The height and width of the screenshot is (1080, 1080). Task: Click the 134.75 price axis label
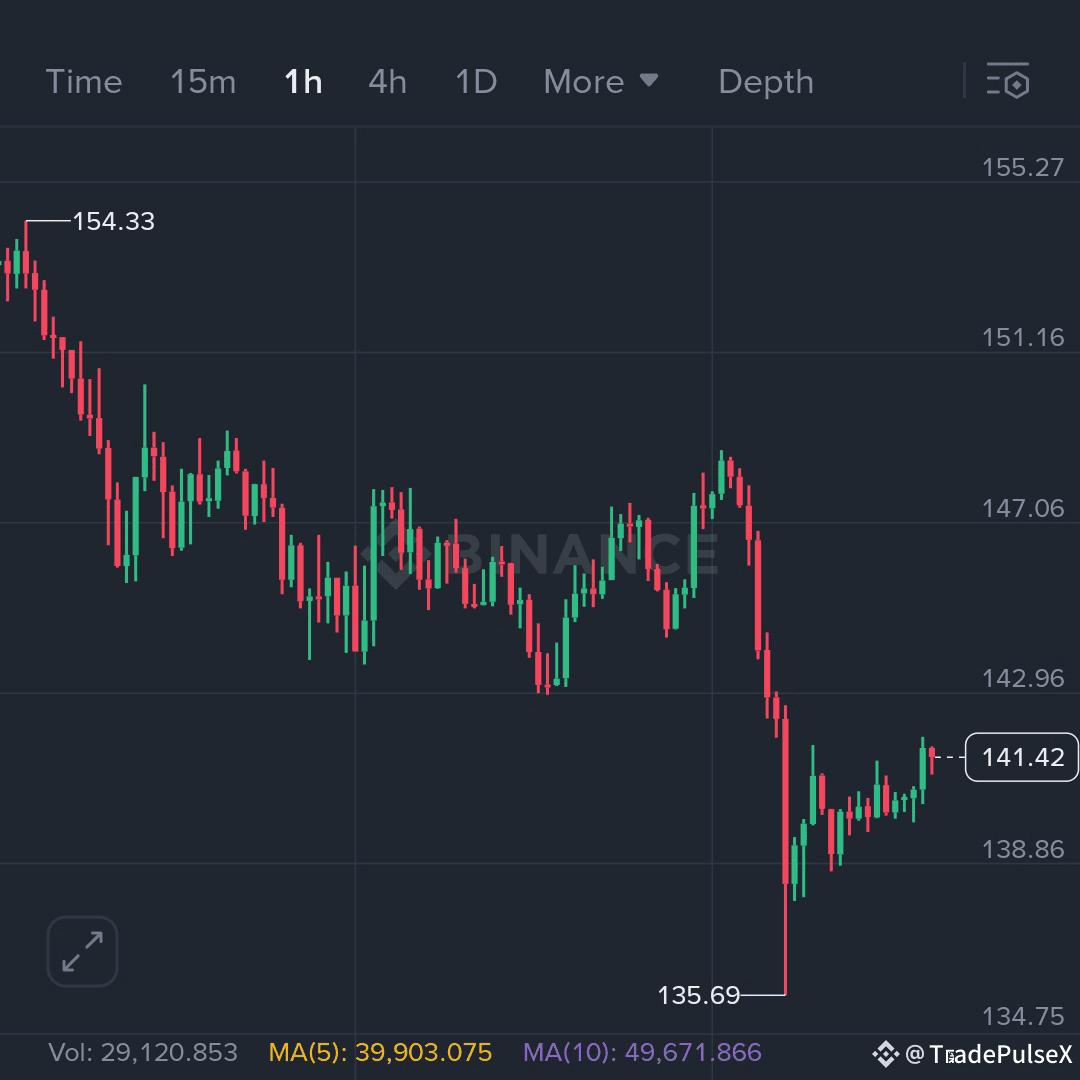(1022, 1016)
